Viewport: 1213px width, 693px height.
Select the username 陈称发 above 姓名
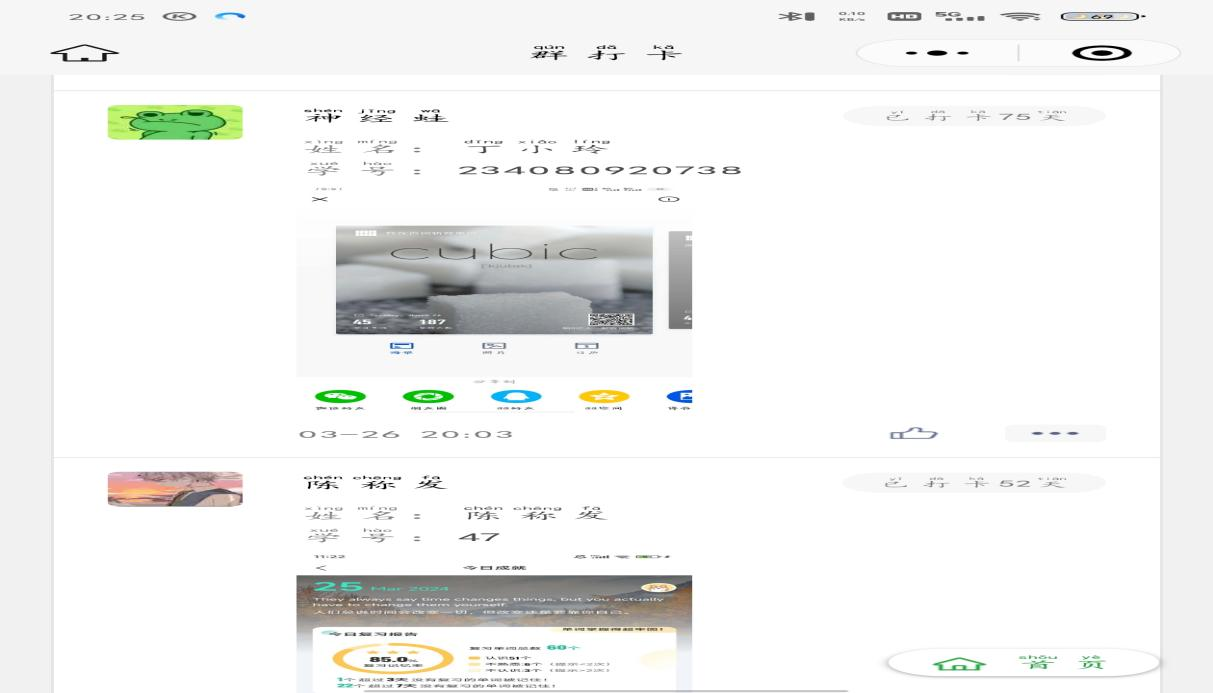376,483
